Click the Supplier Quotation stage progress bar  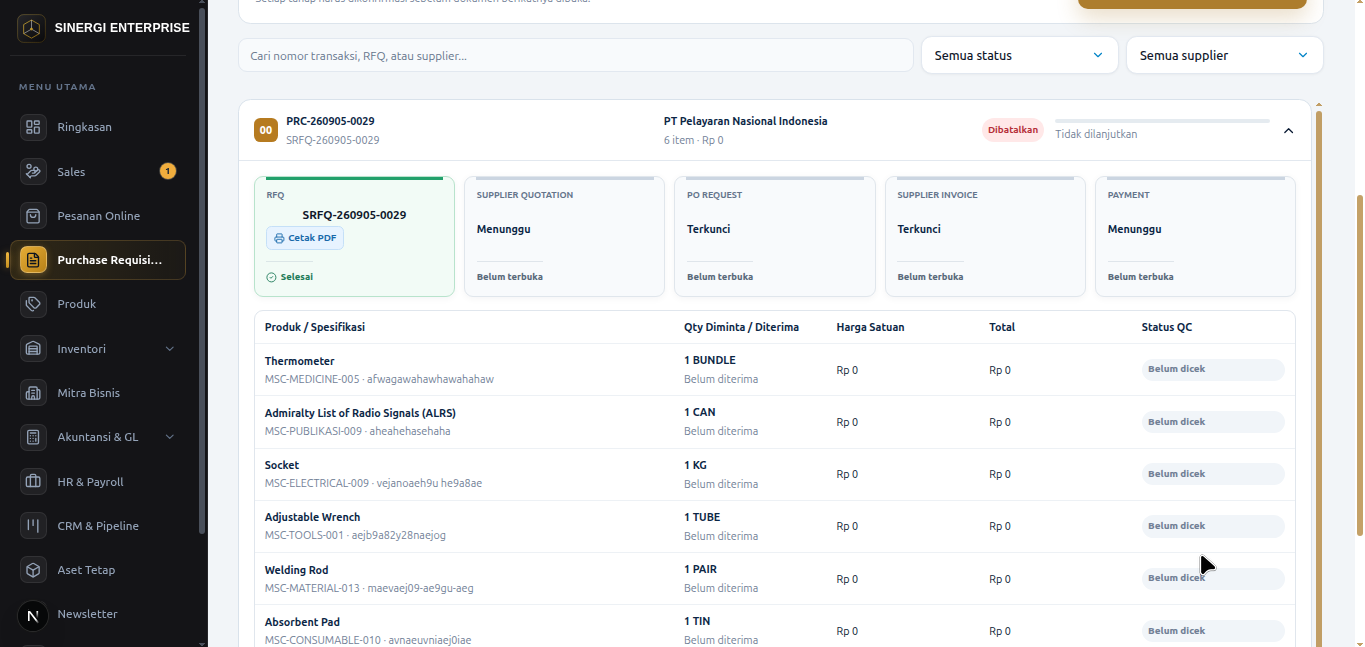[x=565, y=178]
